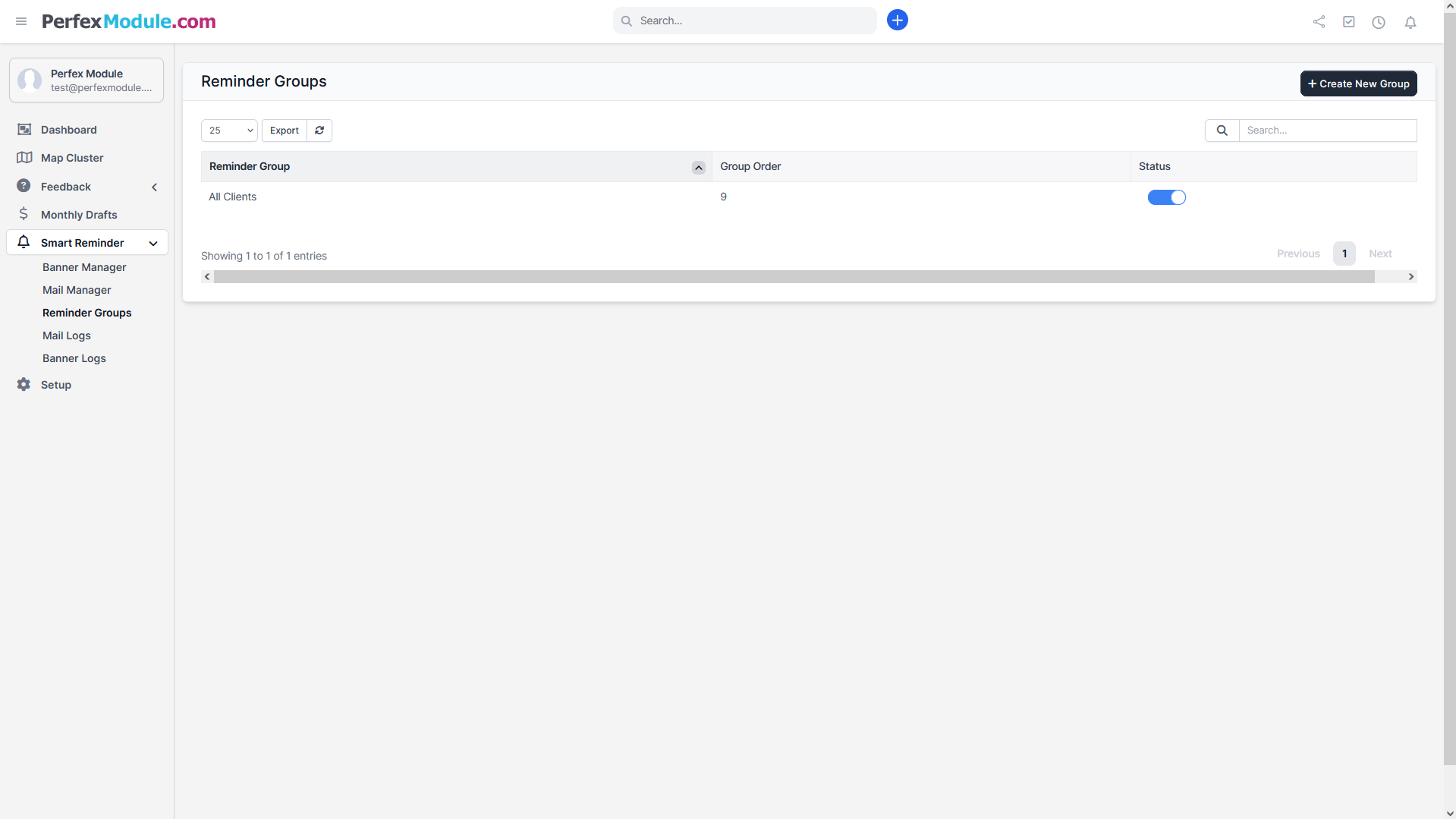This screenshot has height=819, width=1456.
Task: Open the notifications bell icon
Action: (1410, 22)
